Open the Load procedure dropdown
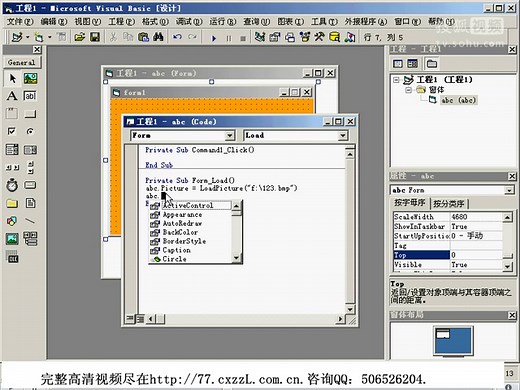Image resolution: width=520 pixels, height=390 pixels. click(342, 135)
